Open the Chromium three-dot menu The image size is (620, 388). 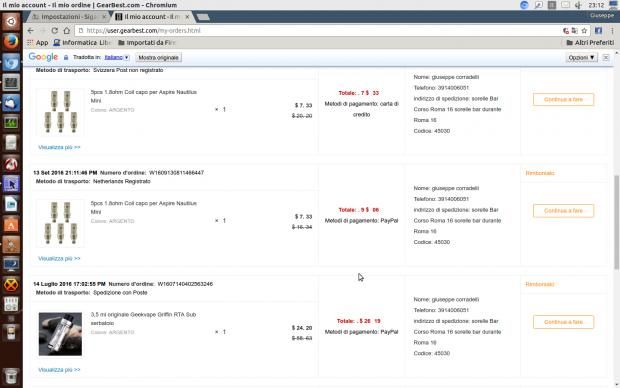click(x=612, y=30)
